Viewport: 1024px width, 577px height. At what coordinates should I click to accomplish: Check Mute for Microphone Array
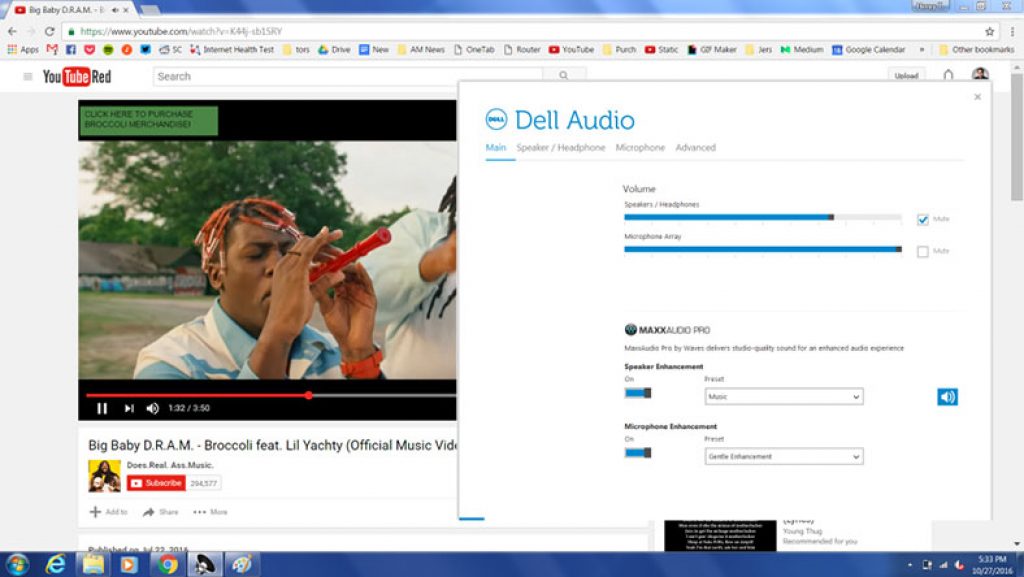coord(922,251)
